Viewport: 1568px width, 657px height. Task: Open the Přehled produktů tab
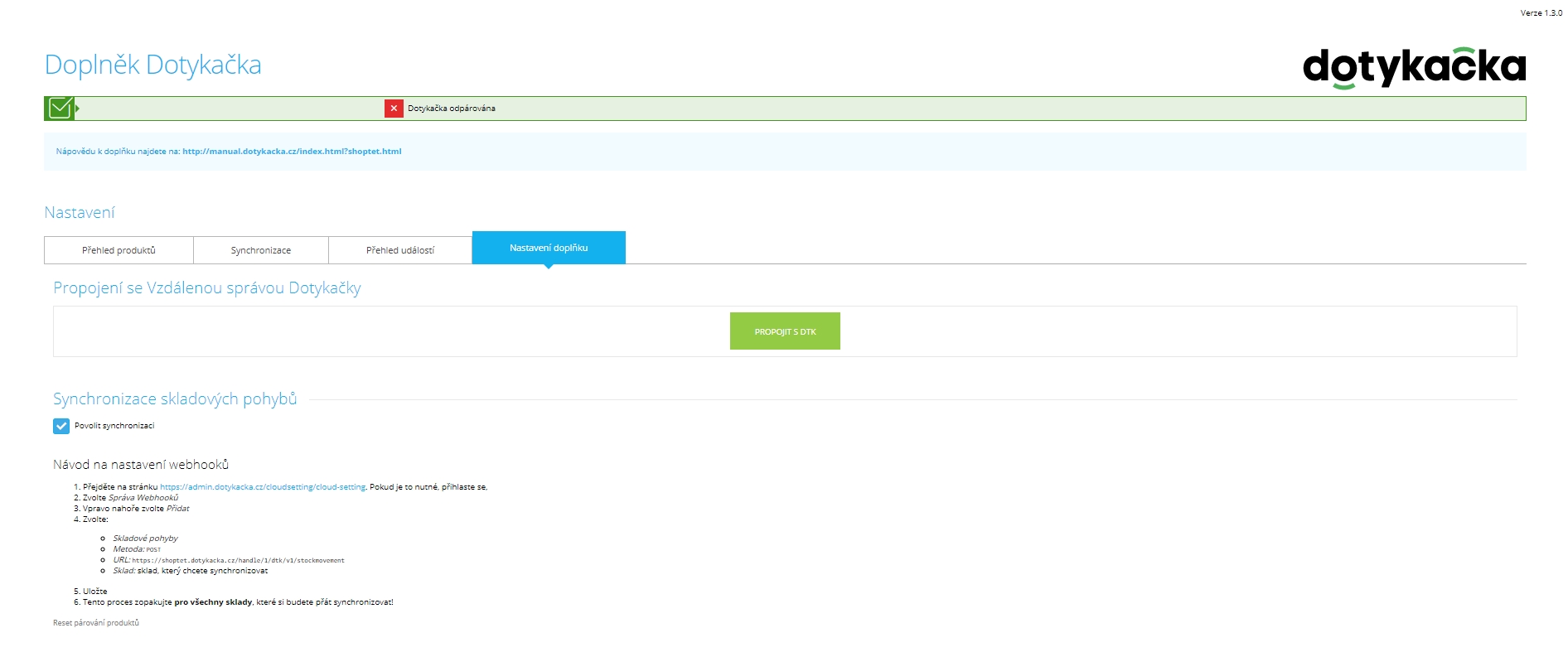119,250
